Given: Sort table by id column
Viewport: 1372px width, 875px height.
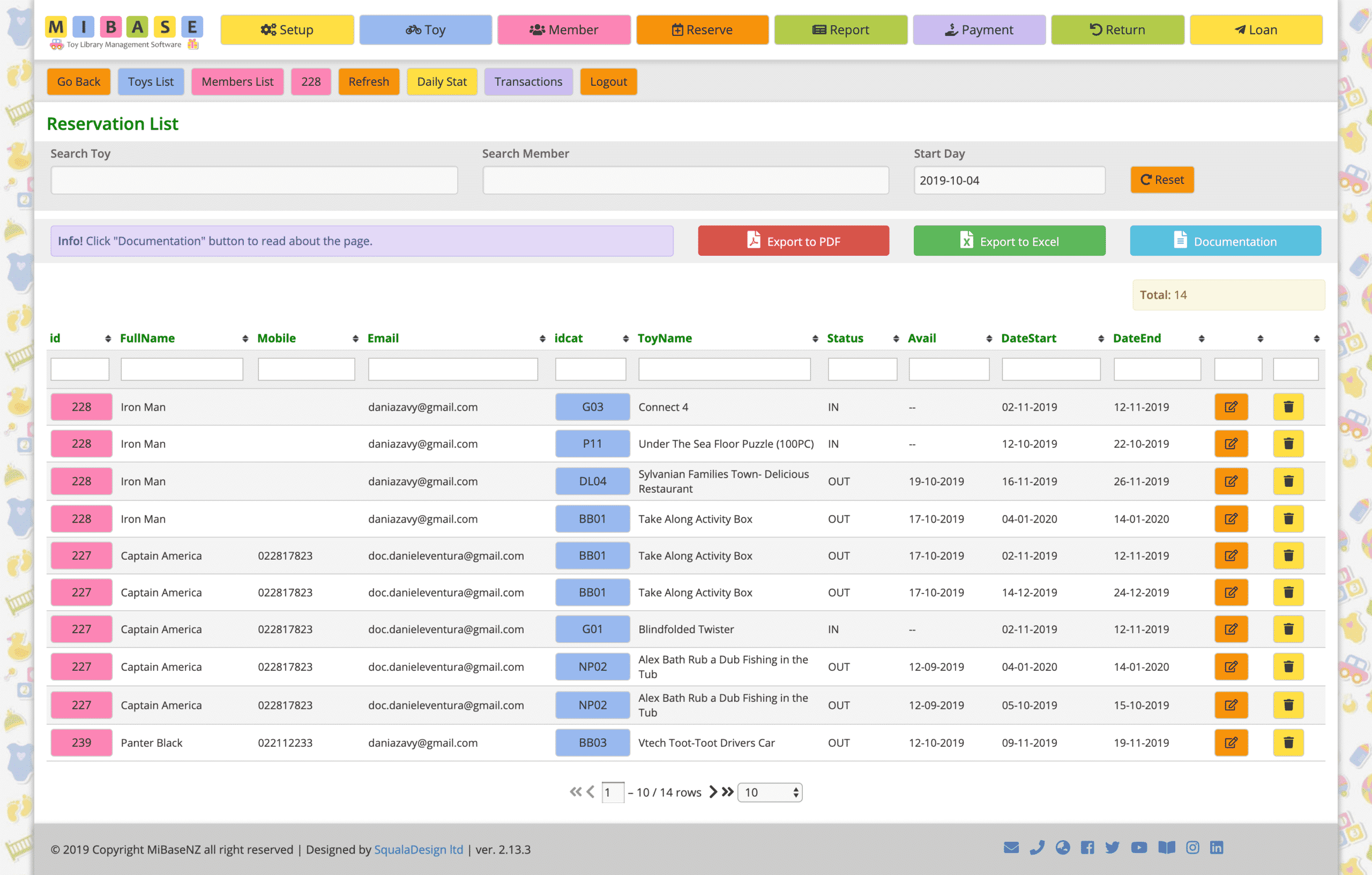Looking at the screenshot, I should (x=108, y=339).
